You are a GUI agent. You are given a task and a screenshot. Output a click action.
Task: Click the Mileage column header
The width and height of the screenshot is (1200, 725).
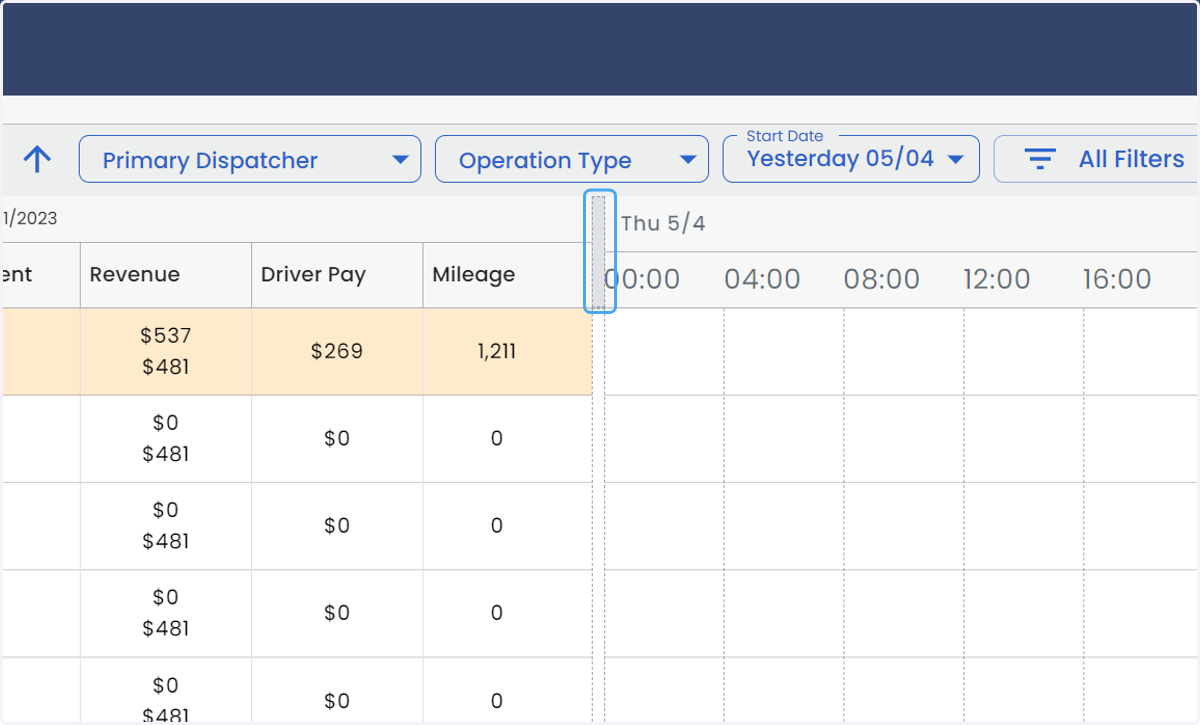coord(507,275)
